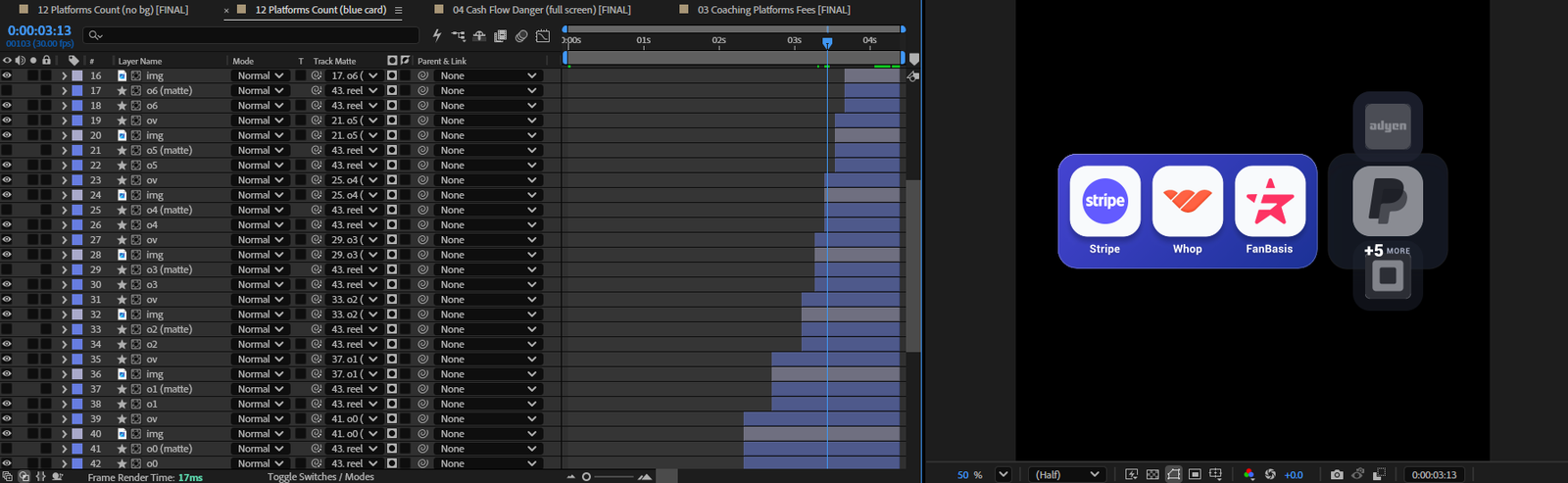The width and height of the screenshot is (1568, 483).
Task: Click the Parent & Link column header
Action: (442, 61)
